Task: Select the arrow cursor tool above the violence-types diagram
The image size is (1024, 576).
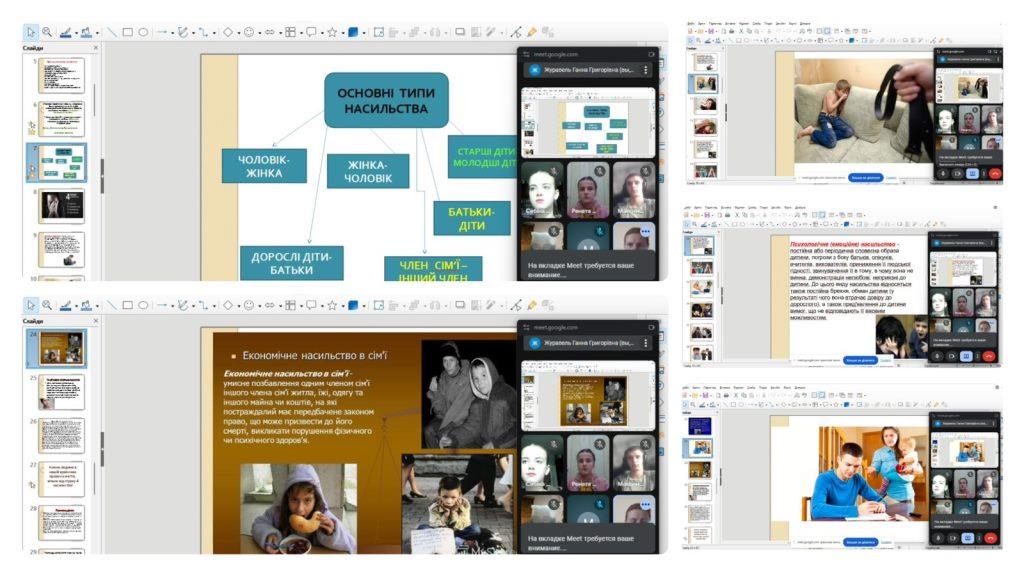Action: (x=32, y=32)
